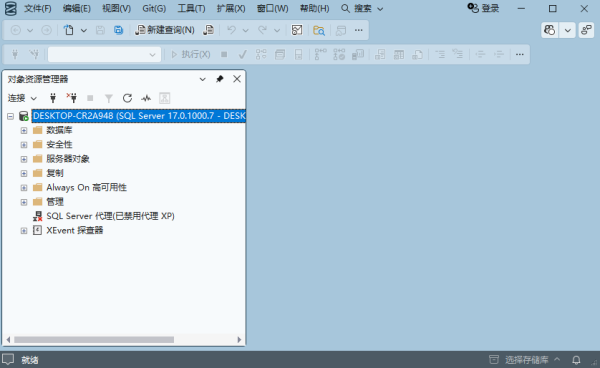Click the Object Explorer horizontal scrollbar thumb
The height and width of the screenshot is (368, 600).
point(94,340)
